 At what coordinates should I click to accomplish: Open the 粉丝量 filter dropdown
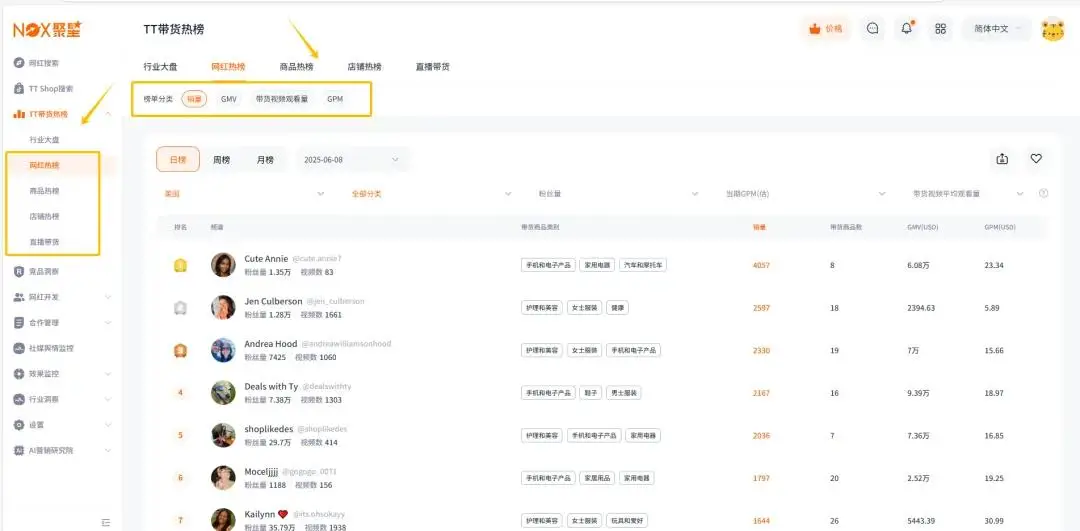coord(618,194)
